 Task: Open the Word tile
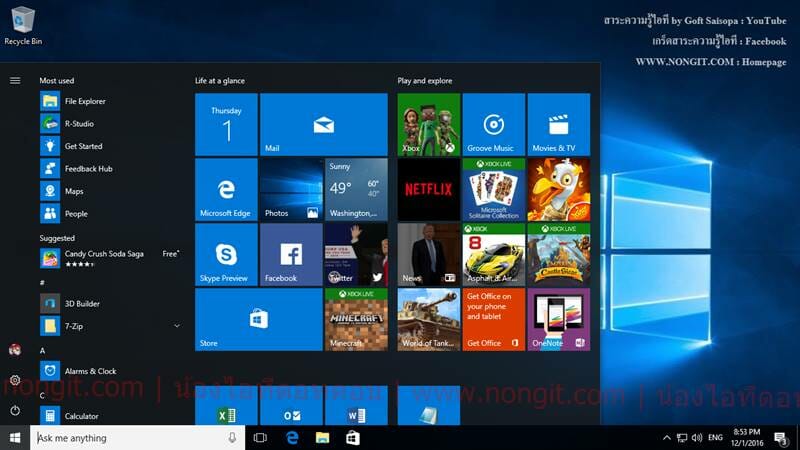[356, 406]
